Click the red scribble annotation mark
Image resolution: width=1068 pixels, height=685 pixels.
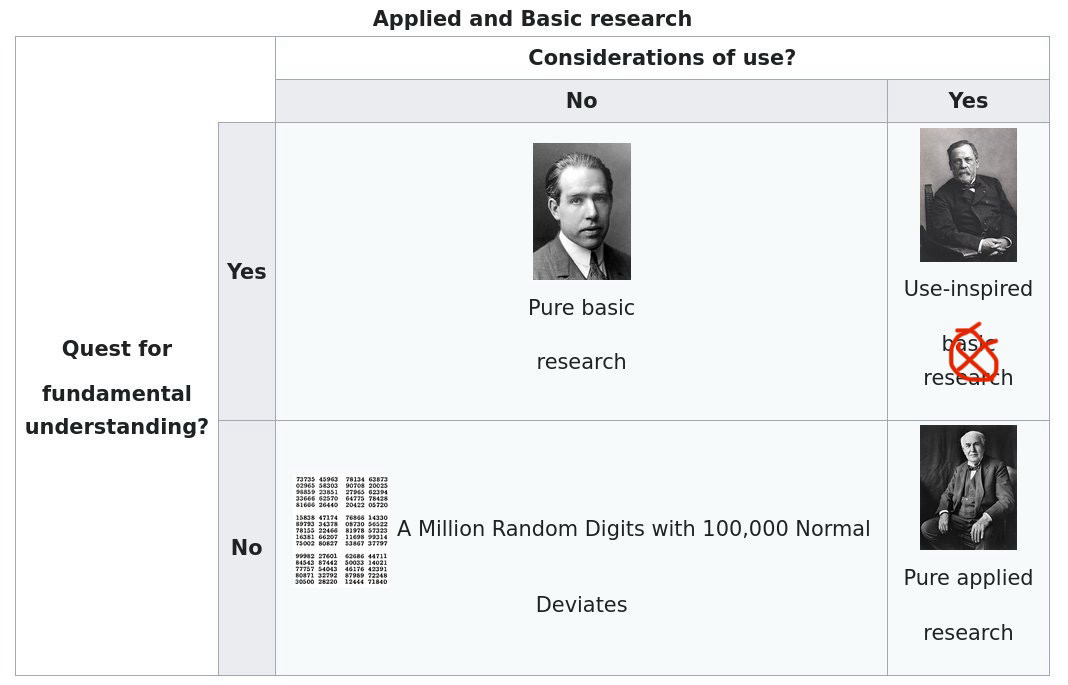[973, 354]
